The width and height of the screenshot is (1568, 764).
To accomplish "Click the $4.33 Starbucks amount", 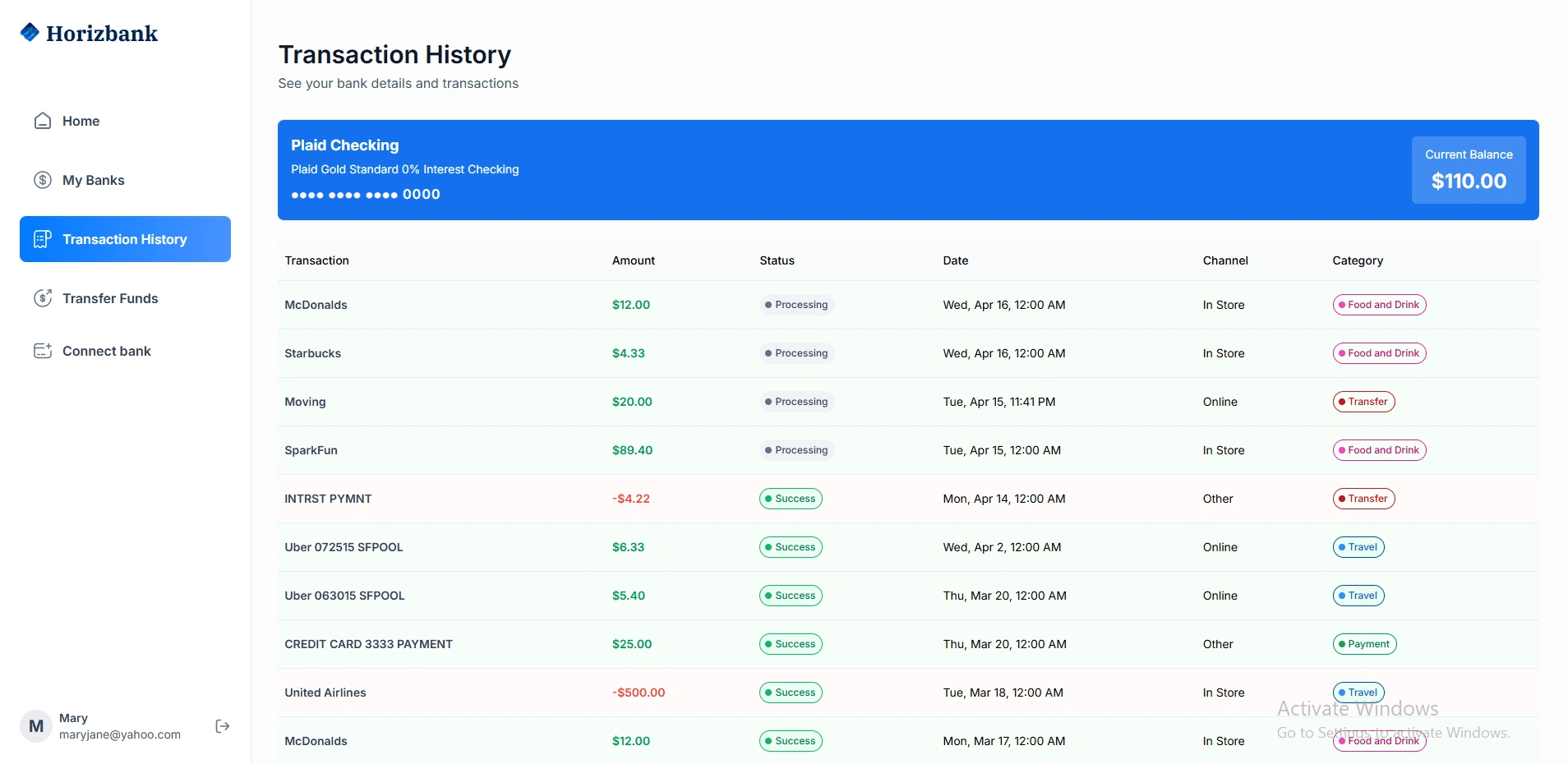I will 629,353.
